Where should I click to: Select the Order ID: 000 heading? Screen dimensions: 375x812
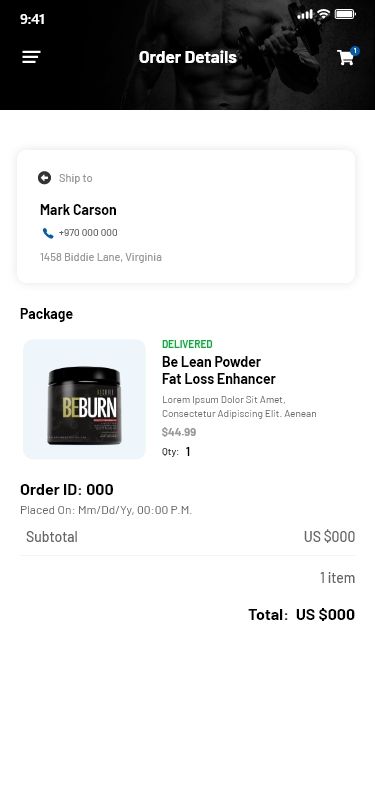[67, 489]
